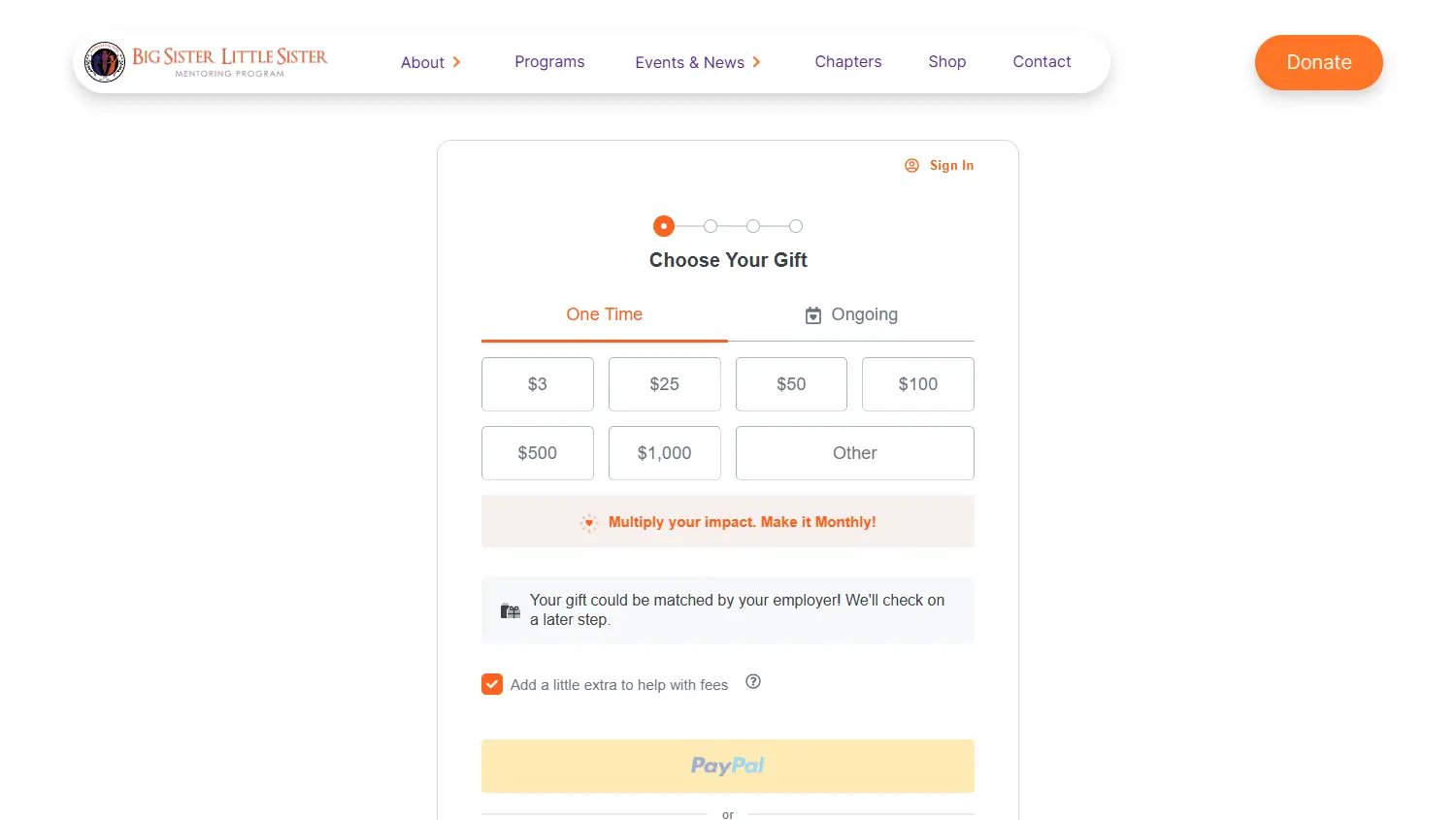Image resolution: width=1456 pixels, height=820 pixels.
Task: Click the employer matching gift icon
Action: coord(511,610)
